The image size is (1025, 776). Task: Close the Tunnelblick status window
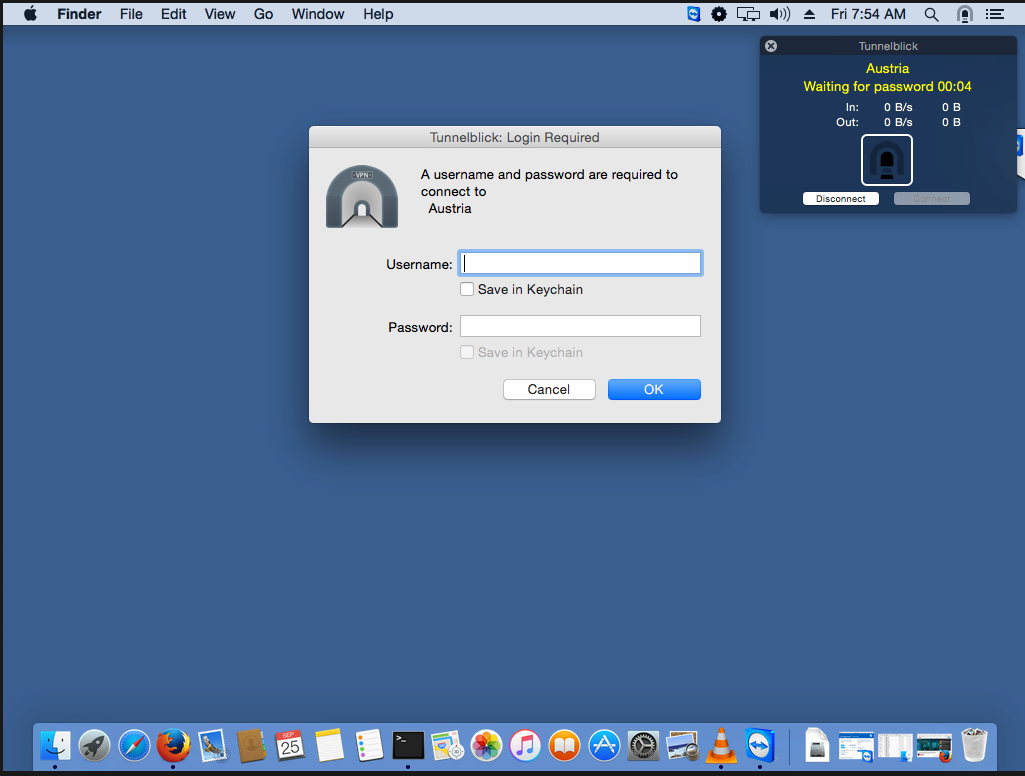(x=771, y=46)
